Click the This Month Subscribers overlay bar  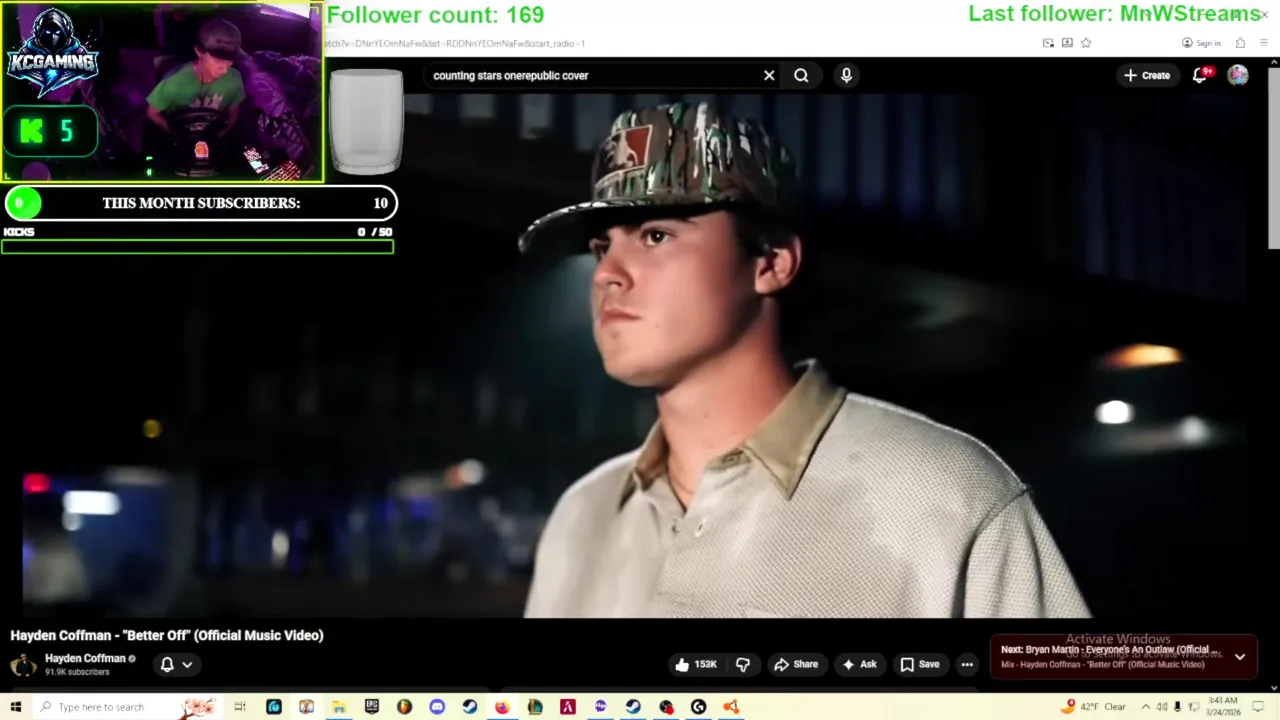[x=200, y=203]
